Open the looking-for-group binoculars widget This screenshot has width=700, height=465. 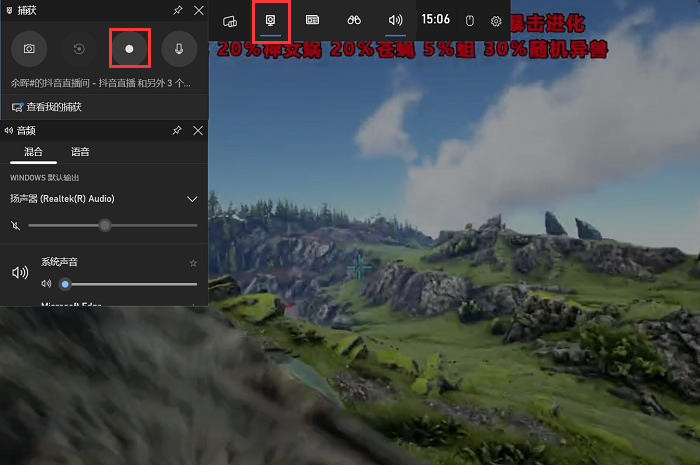[x=354, y=20]
